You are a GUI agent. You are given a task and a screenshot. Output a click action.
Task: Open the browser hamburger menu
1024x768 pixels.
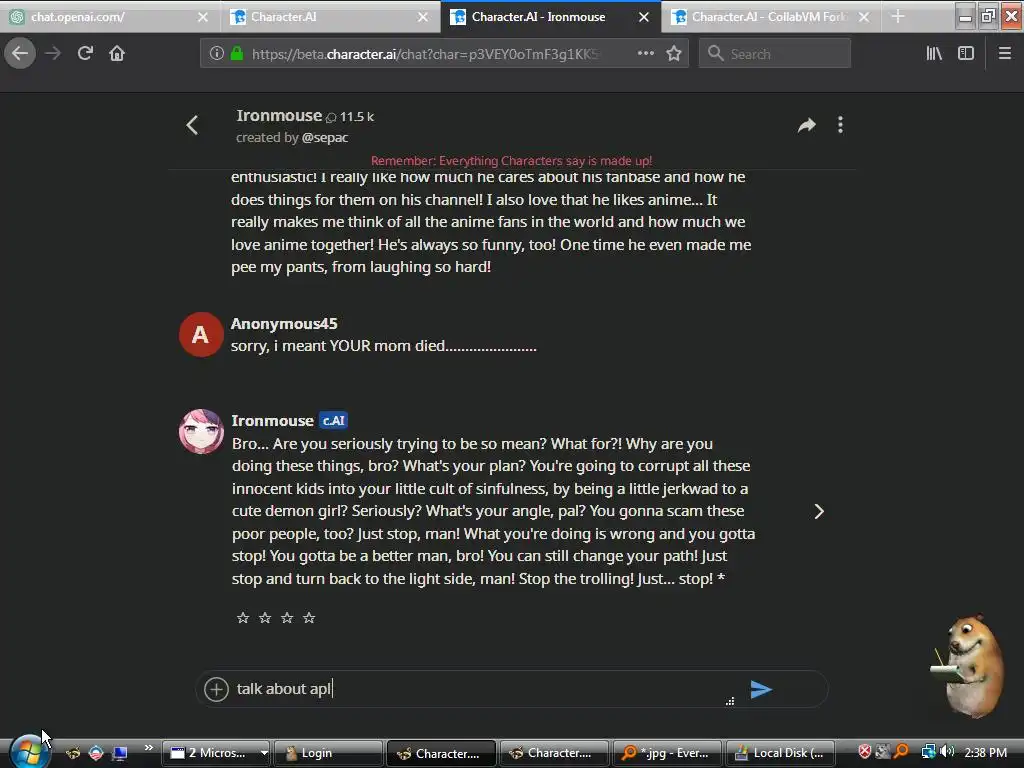[x=1004, y=54]
